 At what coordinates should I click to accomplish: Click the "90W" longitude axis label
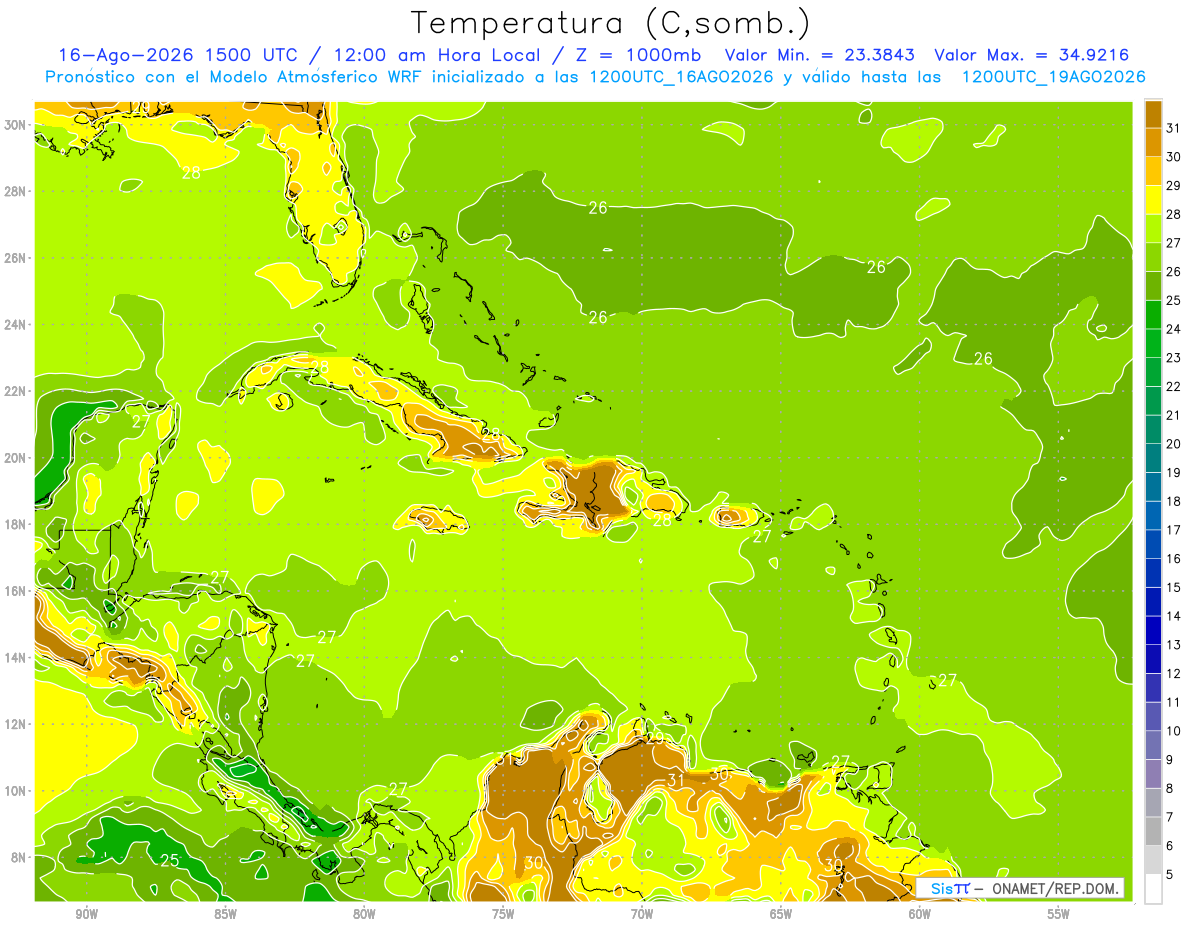87,914
